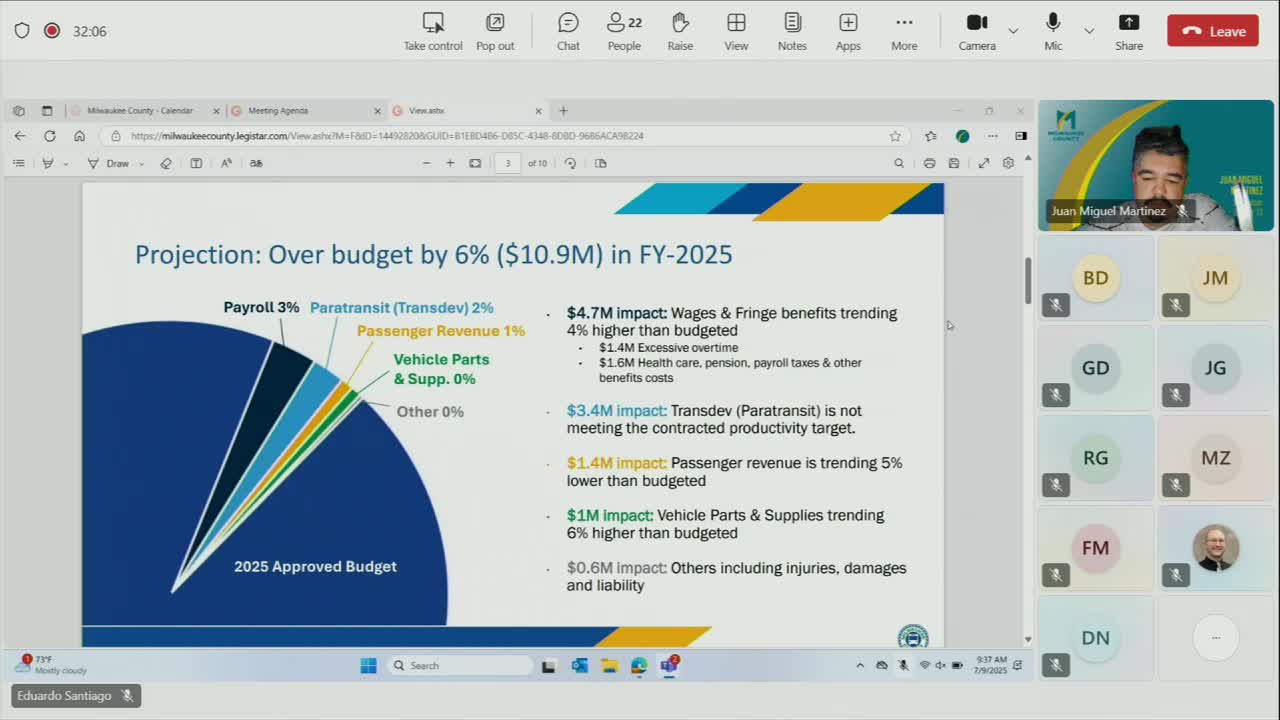
Task: Save the PDF document
Action: coord(954,163)
